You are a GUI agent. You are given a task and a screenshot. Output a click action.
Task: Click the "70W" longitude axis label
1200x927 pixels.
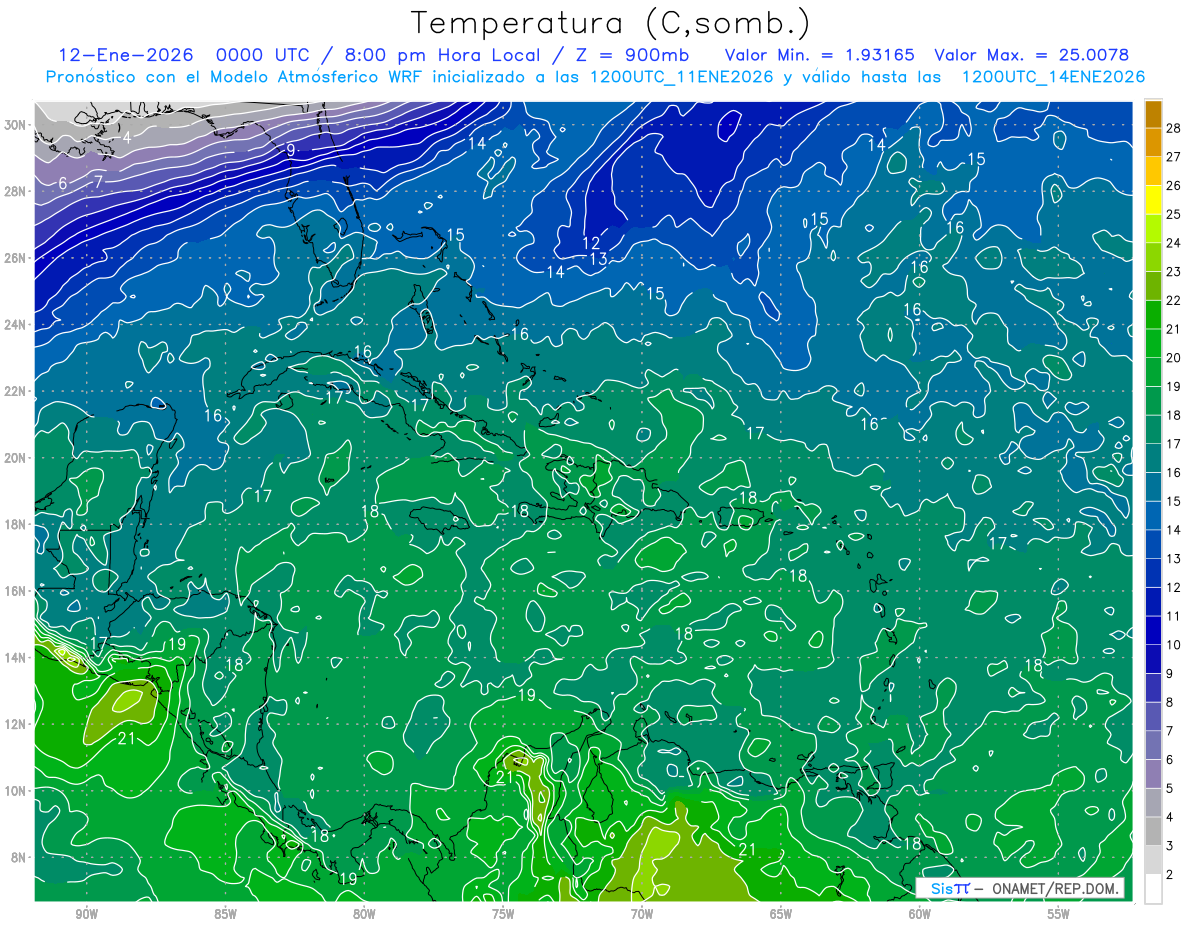(642, 914)
